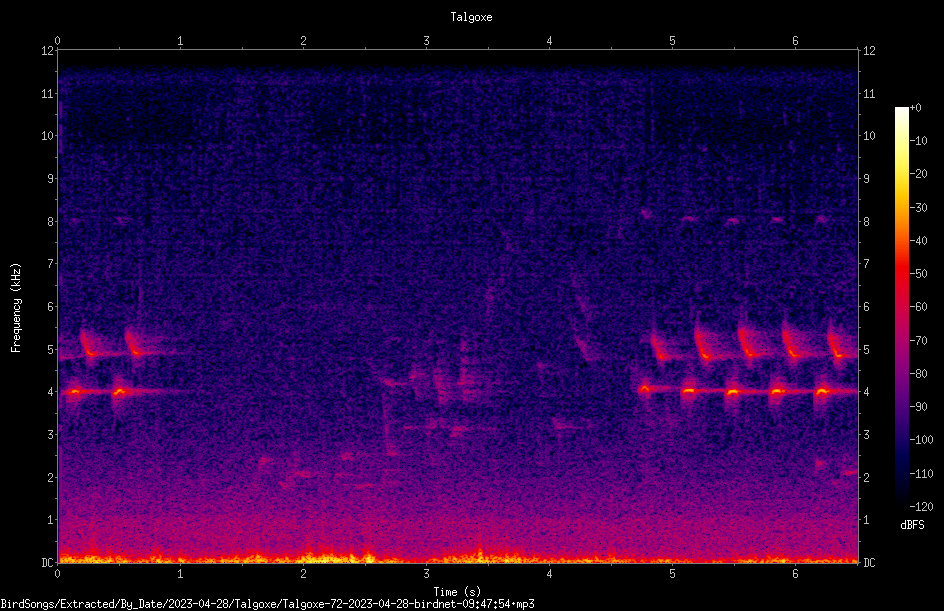The height and width of the screenshot is (611, 944).
Task: Click the faint 8 kHz harmonic near 5 seconds
Action: pyautogui.click(x=646, y=212)
